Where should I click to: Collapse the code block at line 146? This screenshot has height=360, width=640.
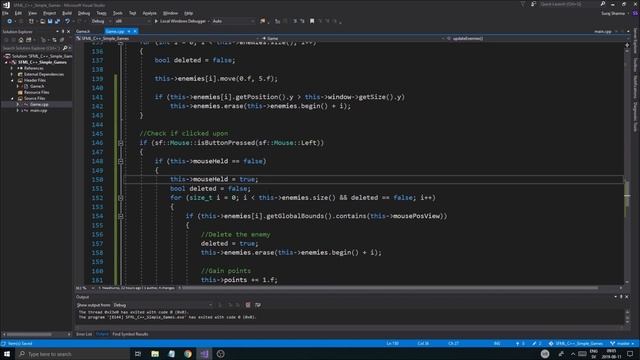[x=120, y=143]
